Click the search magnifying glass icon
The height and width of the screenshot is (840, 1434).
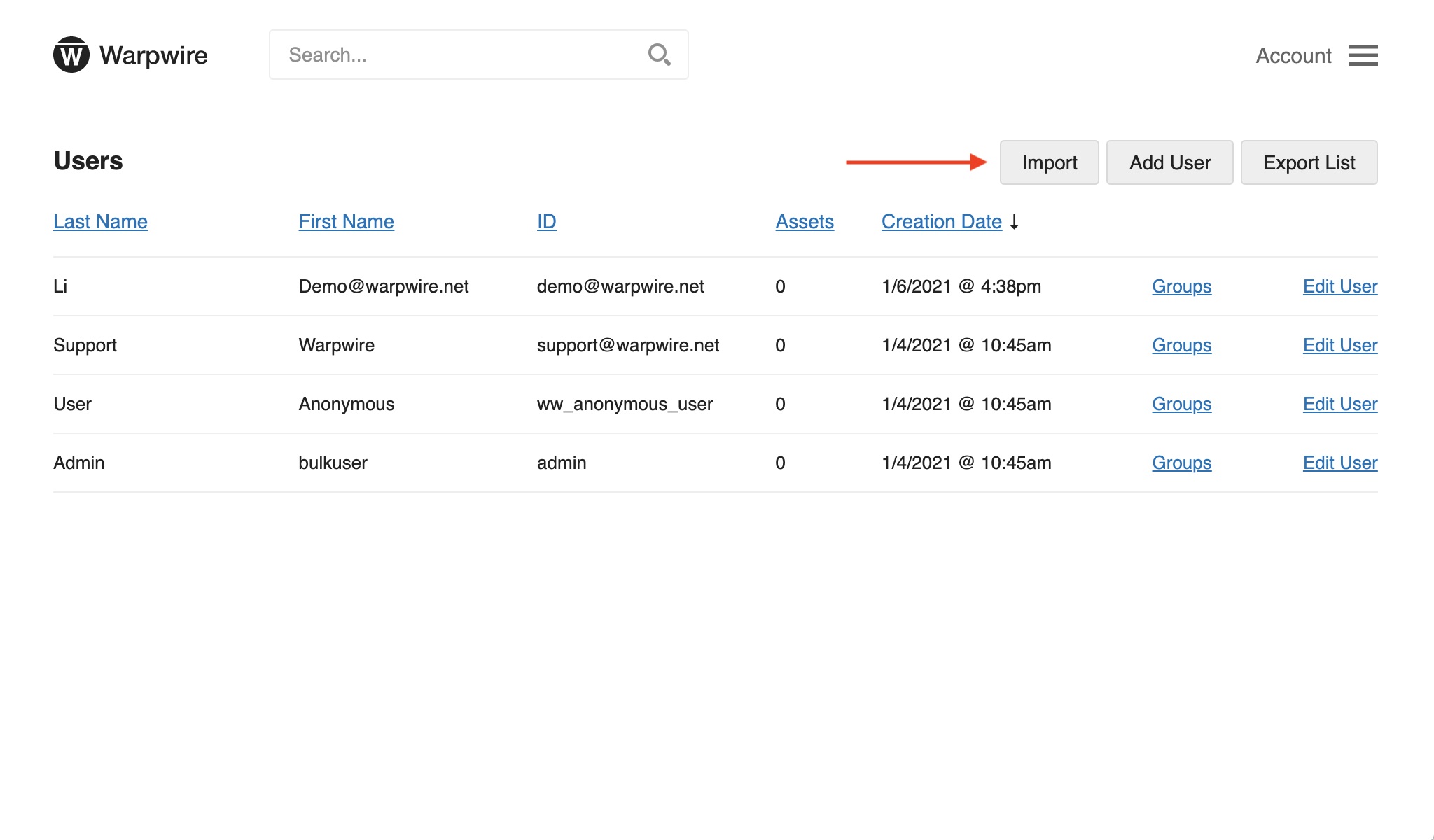tap(659, 55)
